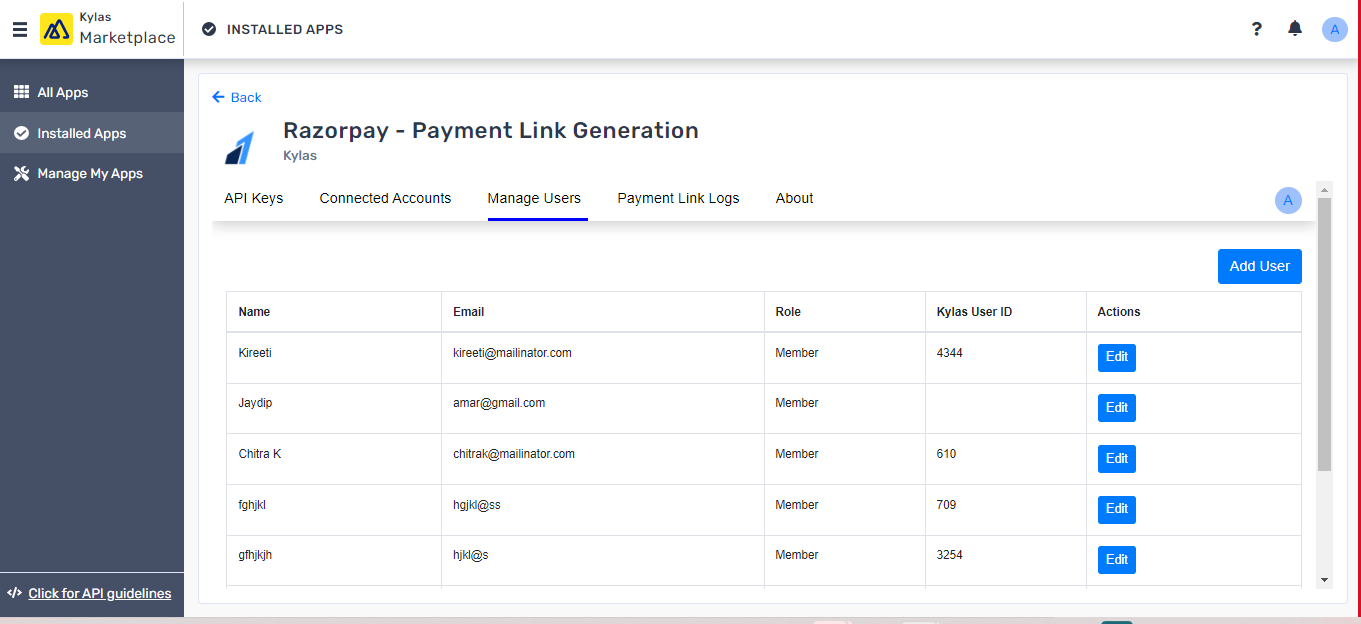Click the Kylas User ID 4344
This screenshot has width=1361, height=624.
pos(950,353)
